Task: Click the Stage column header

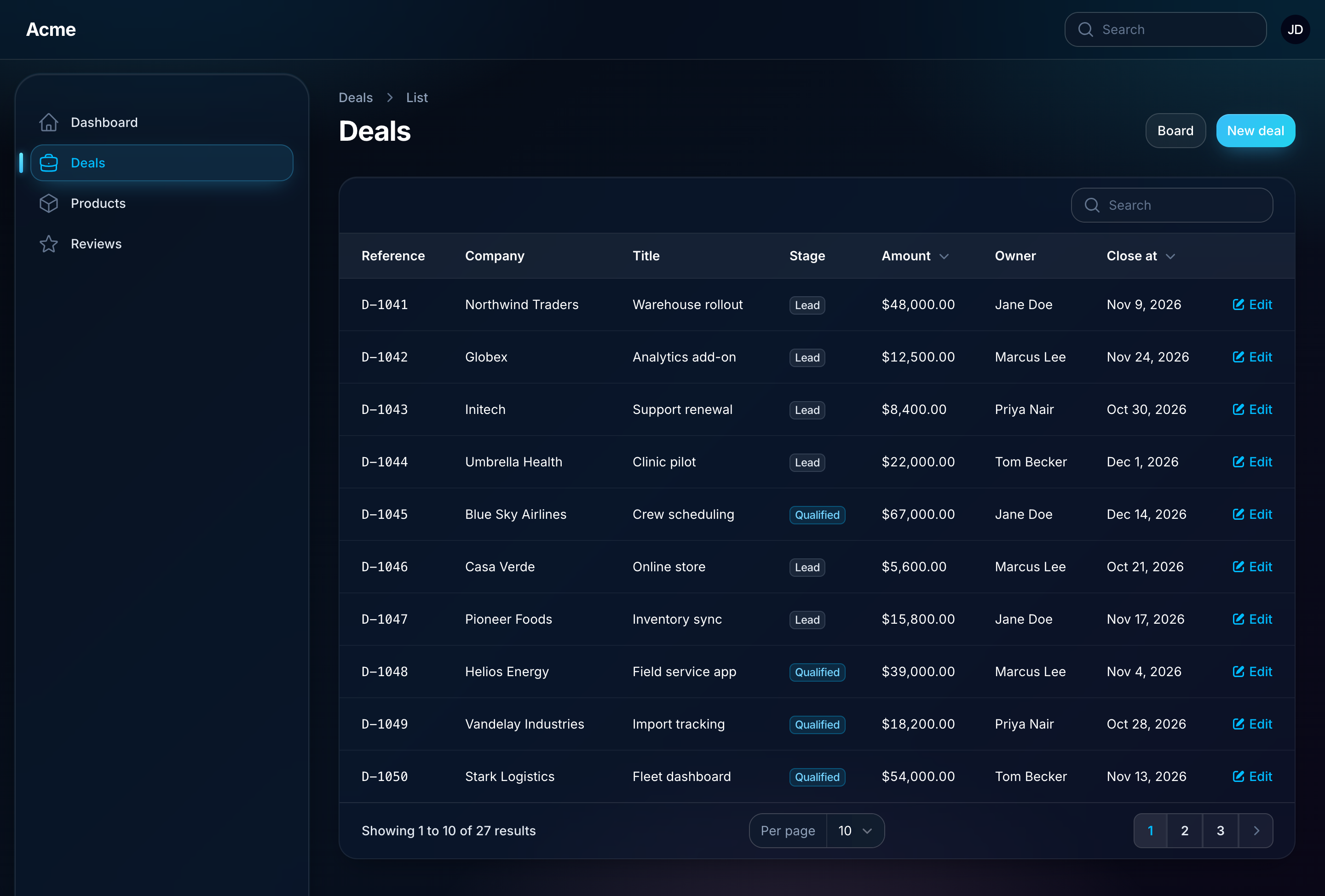Action: click(807, 256)
